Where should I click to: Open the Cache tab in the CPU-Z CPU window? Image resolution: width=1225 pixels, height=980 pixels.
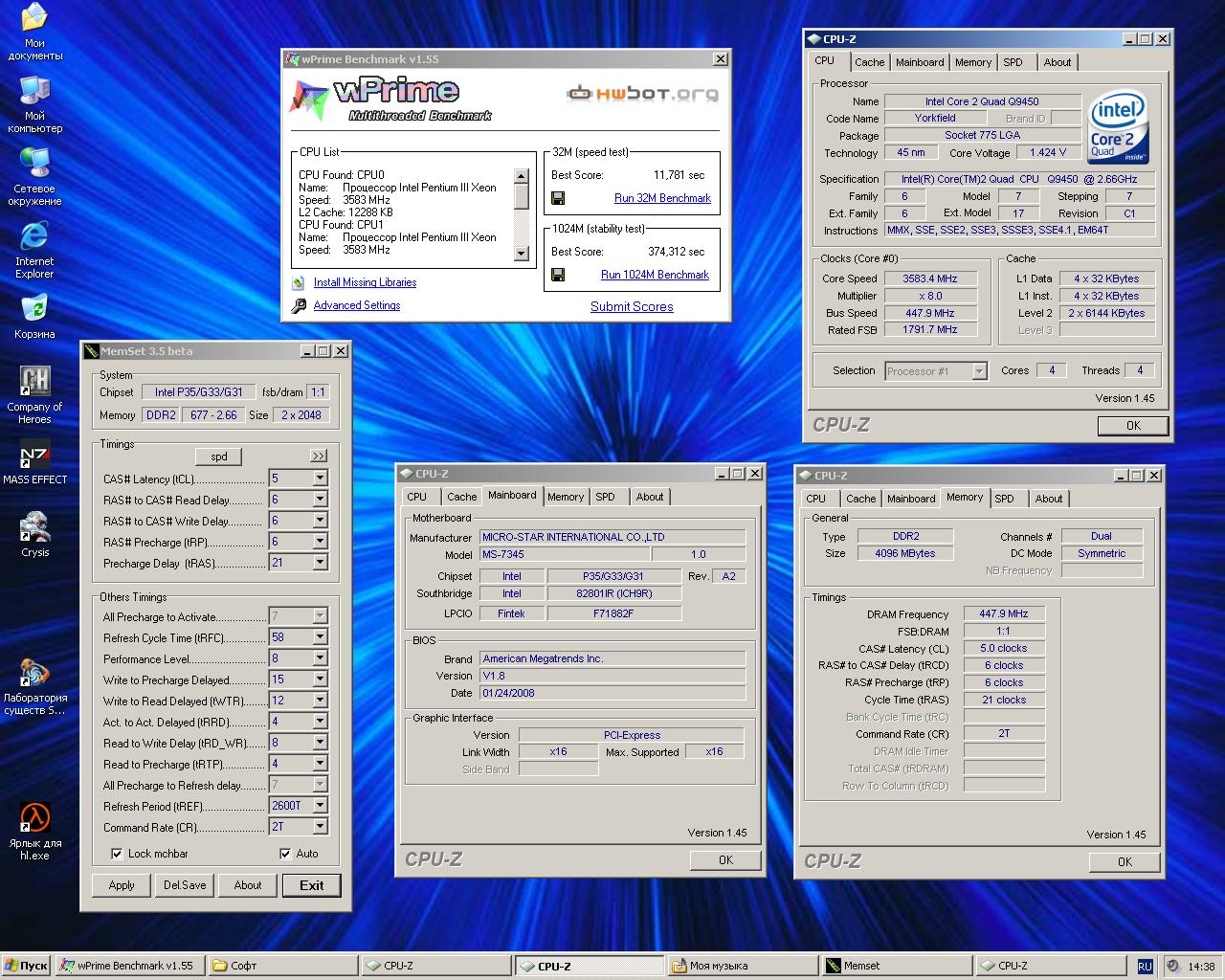[x=870, y=62]
